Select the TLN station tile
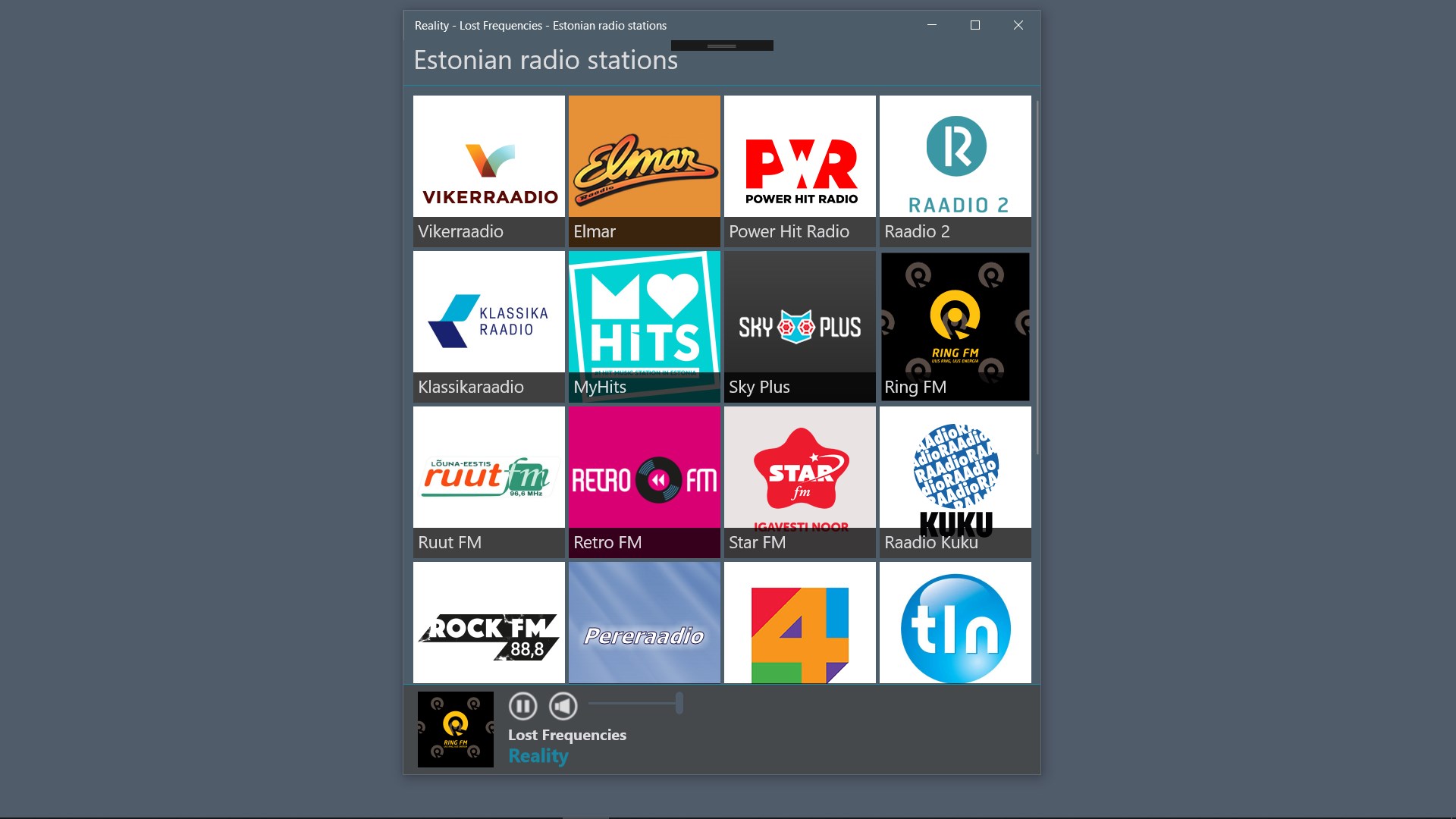The image size is (1456, 819). (x=955, y=622)
